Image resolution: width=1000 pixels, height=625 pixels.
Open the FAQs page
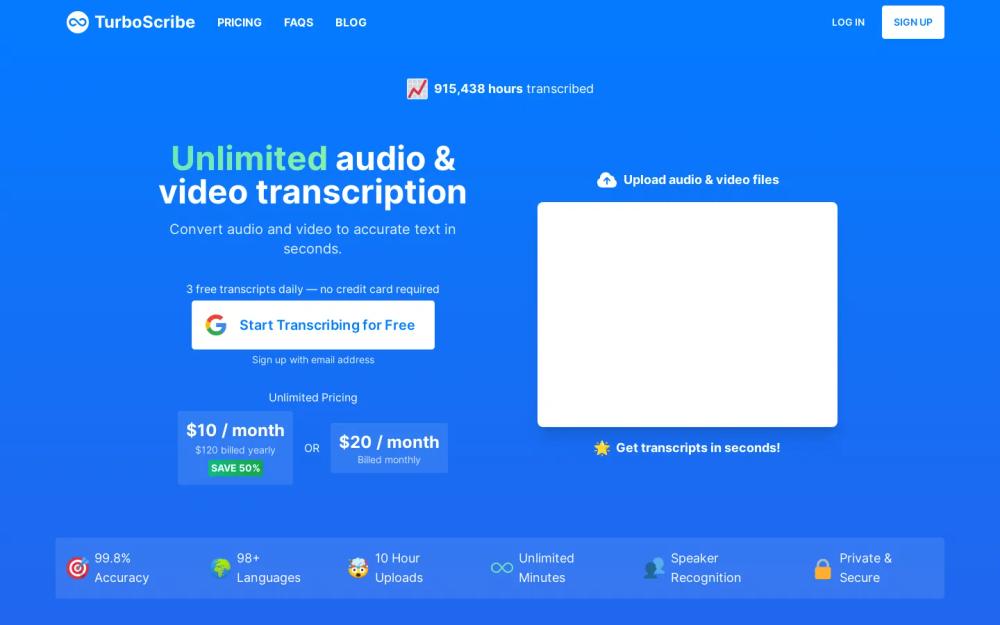298,22
